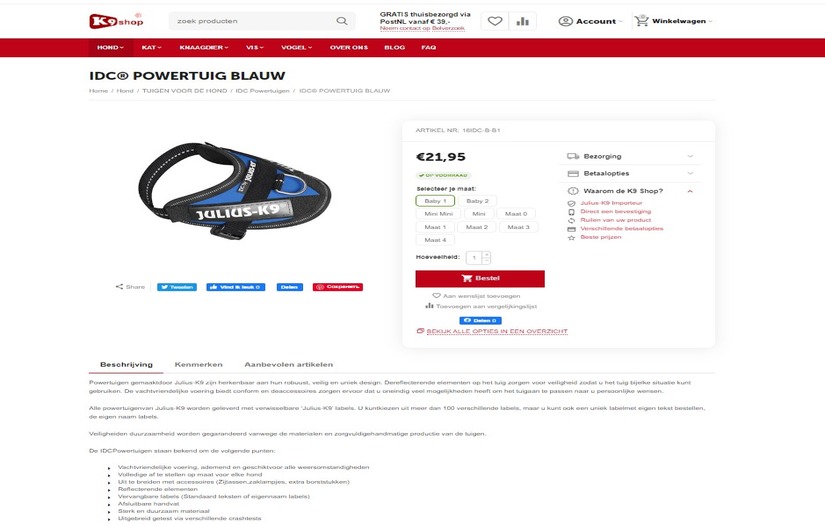The width and height of the screenshot is (825, 525).
Task: Select size Baby 2
Action: click(x=477, y=201)
